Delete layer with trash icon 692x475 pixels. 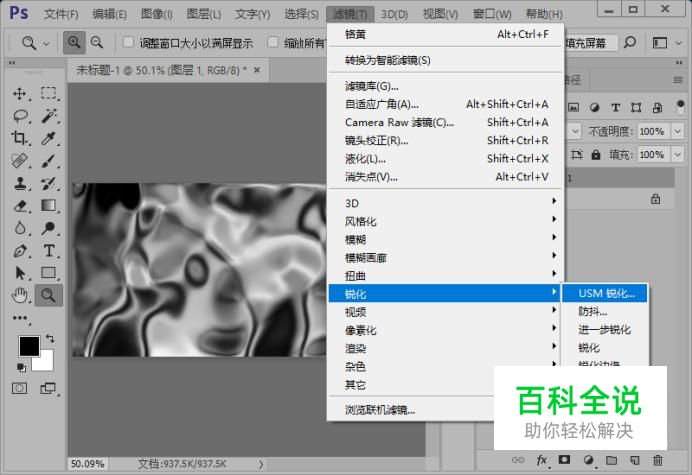tap(658, 460)
